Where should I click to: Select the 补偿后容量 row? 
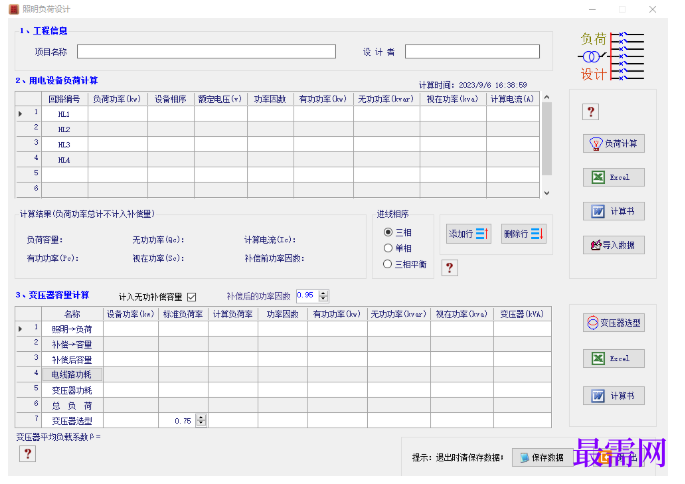pos(73,360)
